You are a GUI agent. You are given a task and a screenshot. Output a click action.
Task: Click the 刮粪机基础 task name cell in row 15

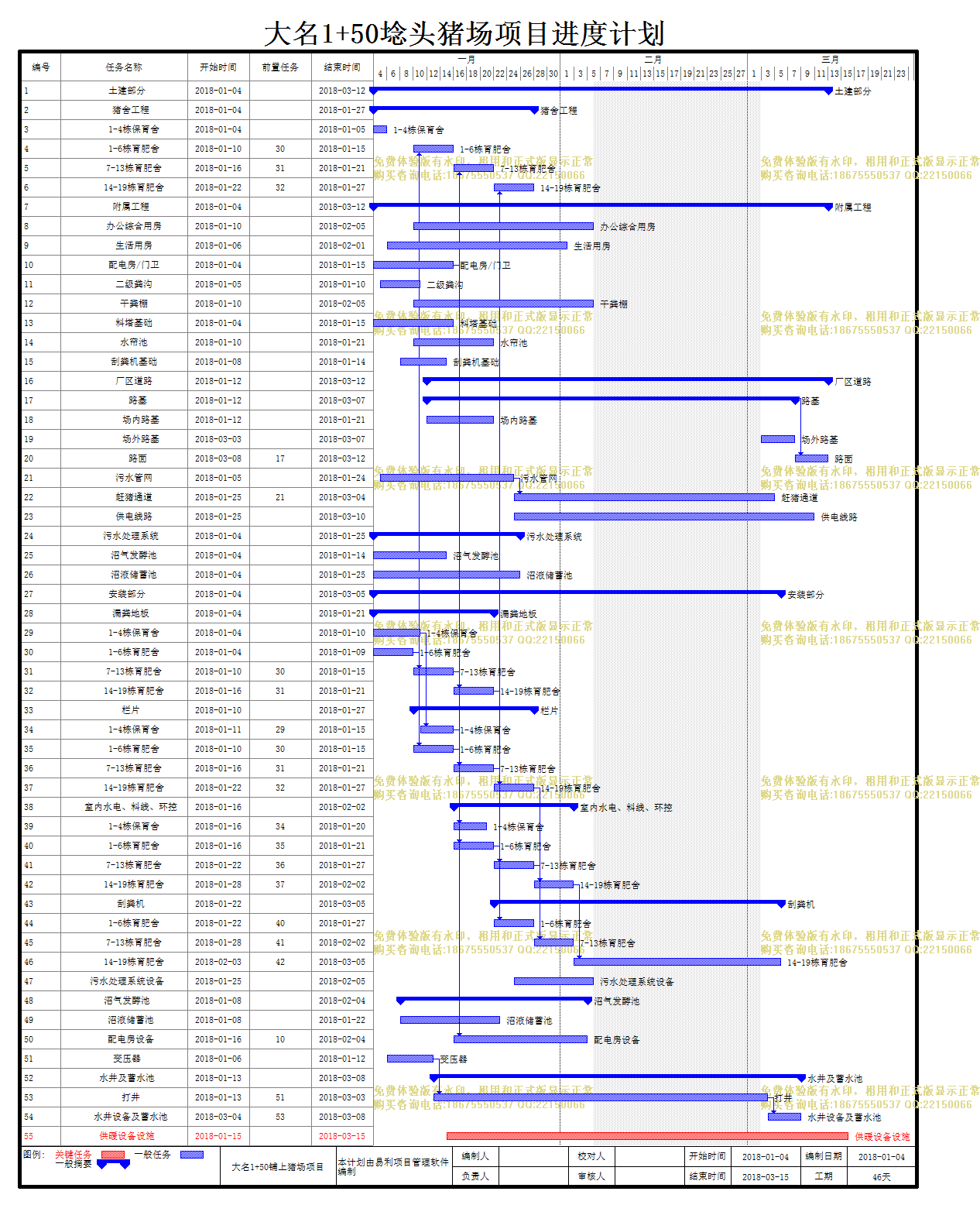pyautogui.click(x=124, y=362)
